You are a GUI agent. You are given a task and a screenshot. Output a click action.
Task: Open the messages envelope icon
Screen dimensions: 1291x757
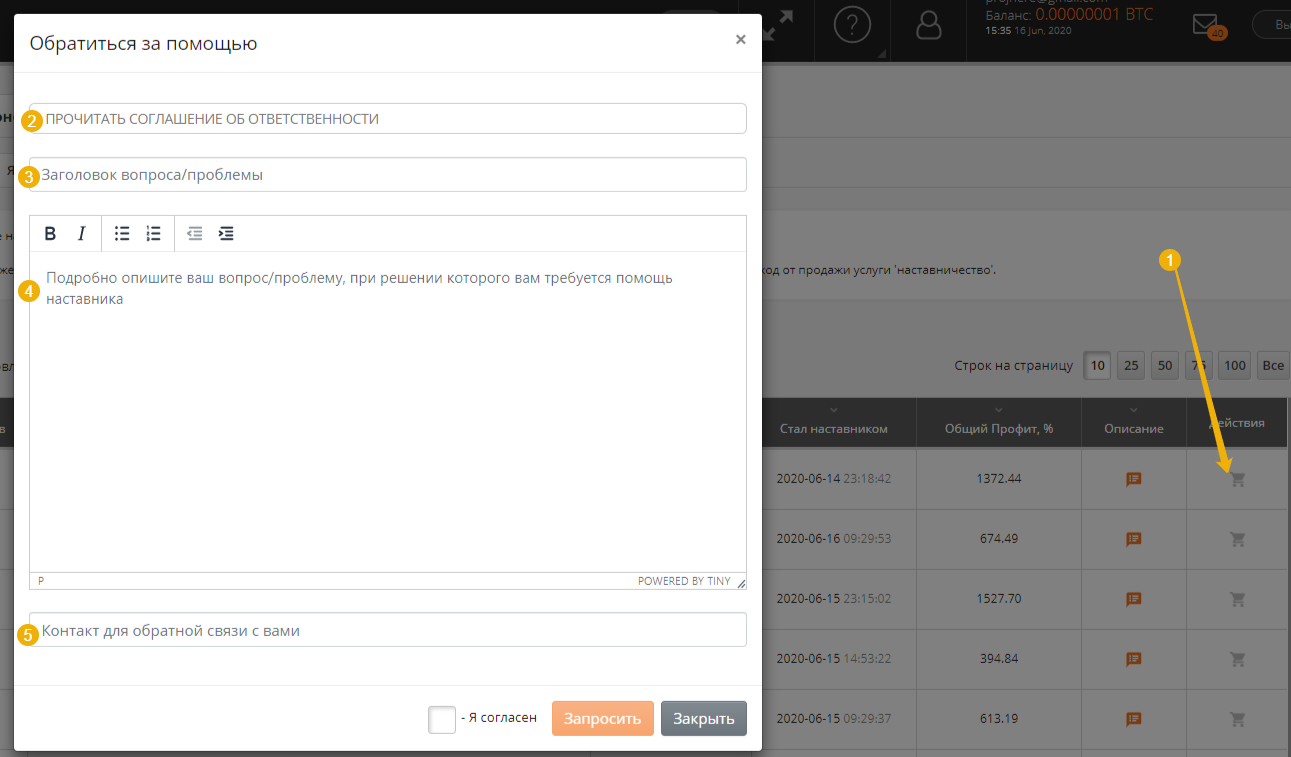1205,23
